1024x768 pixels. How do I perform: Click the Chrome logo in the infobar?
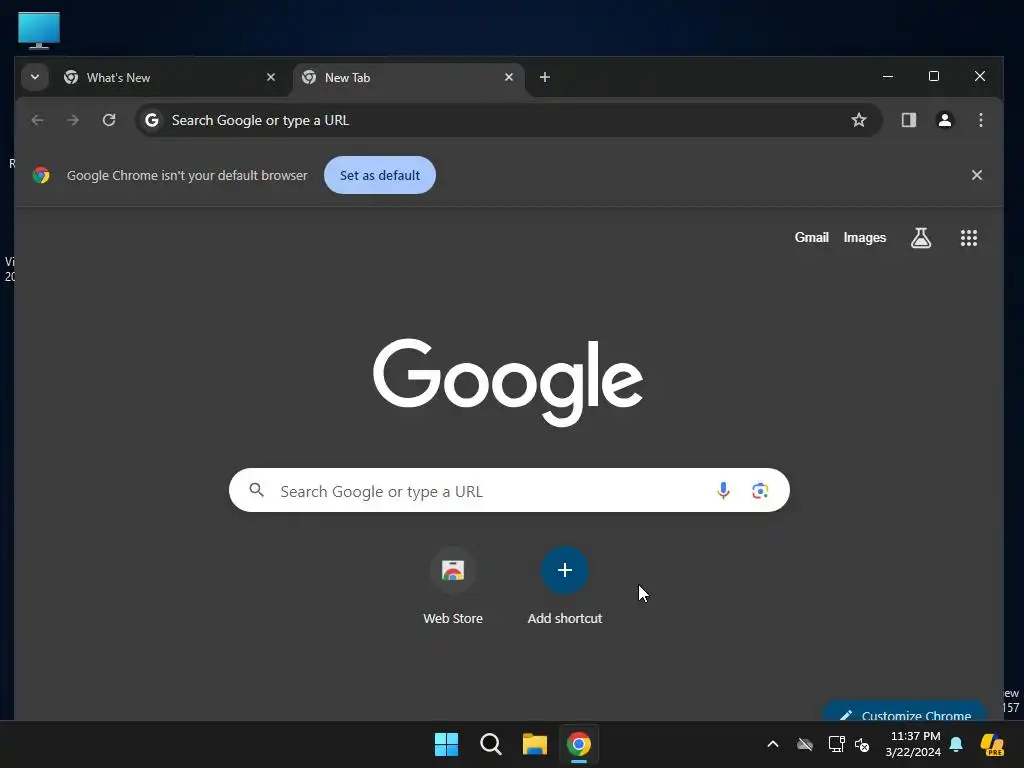coord(41,175)
